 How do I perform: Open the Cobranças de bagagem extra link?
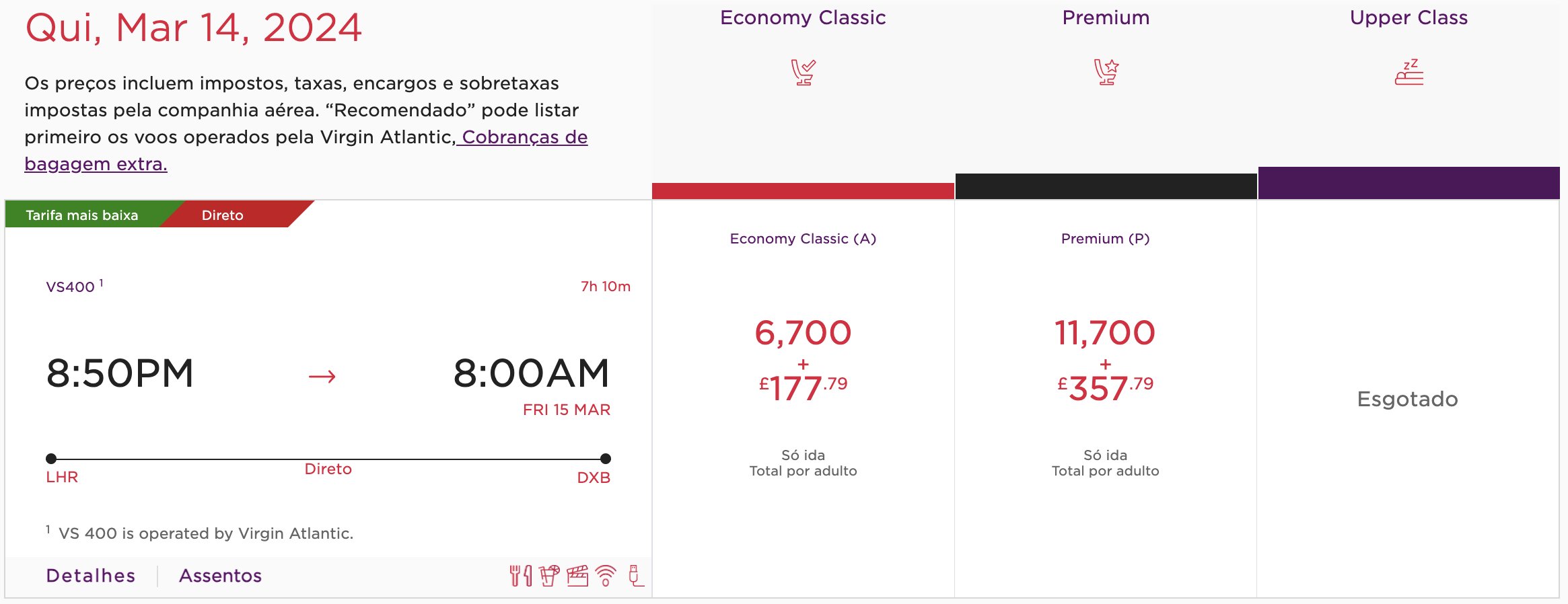(x=524, y=137)
